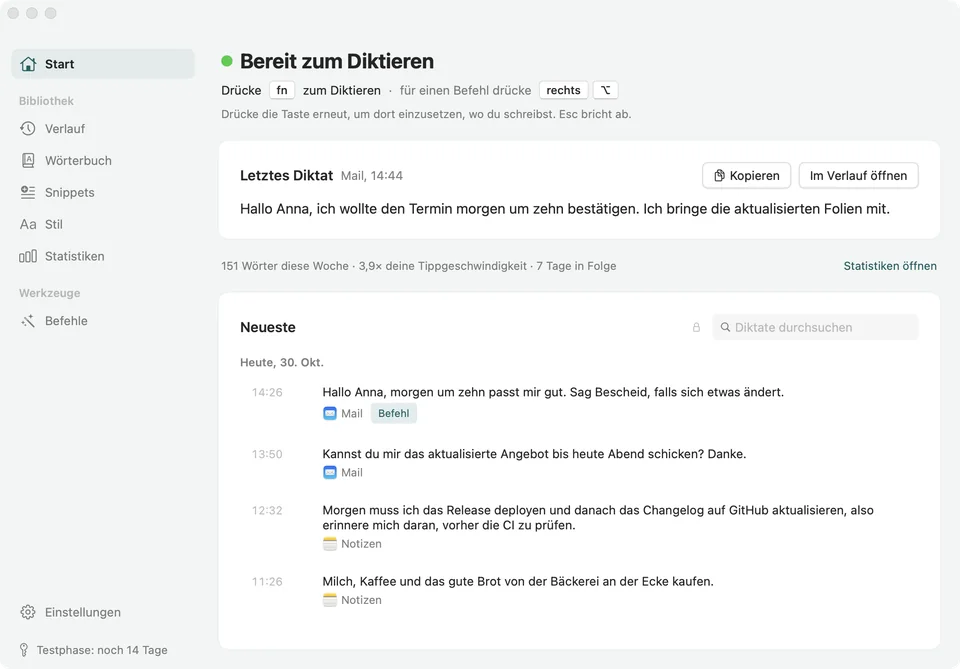Viewport: 960px width, 669px height.
Task: Click the Snippets list icon
Action: tap(28, 192)
